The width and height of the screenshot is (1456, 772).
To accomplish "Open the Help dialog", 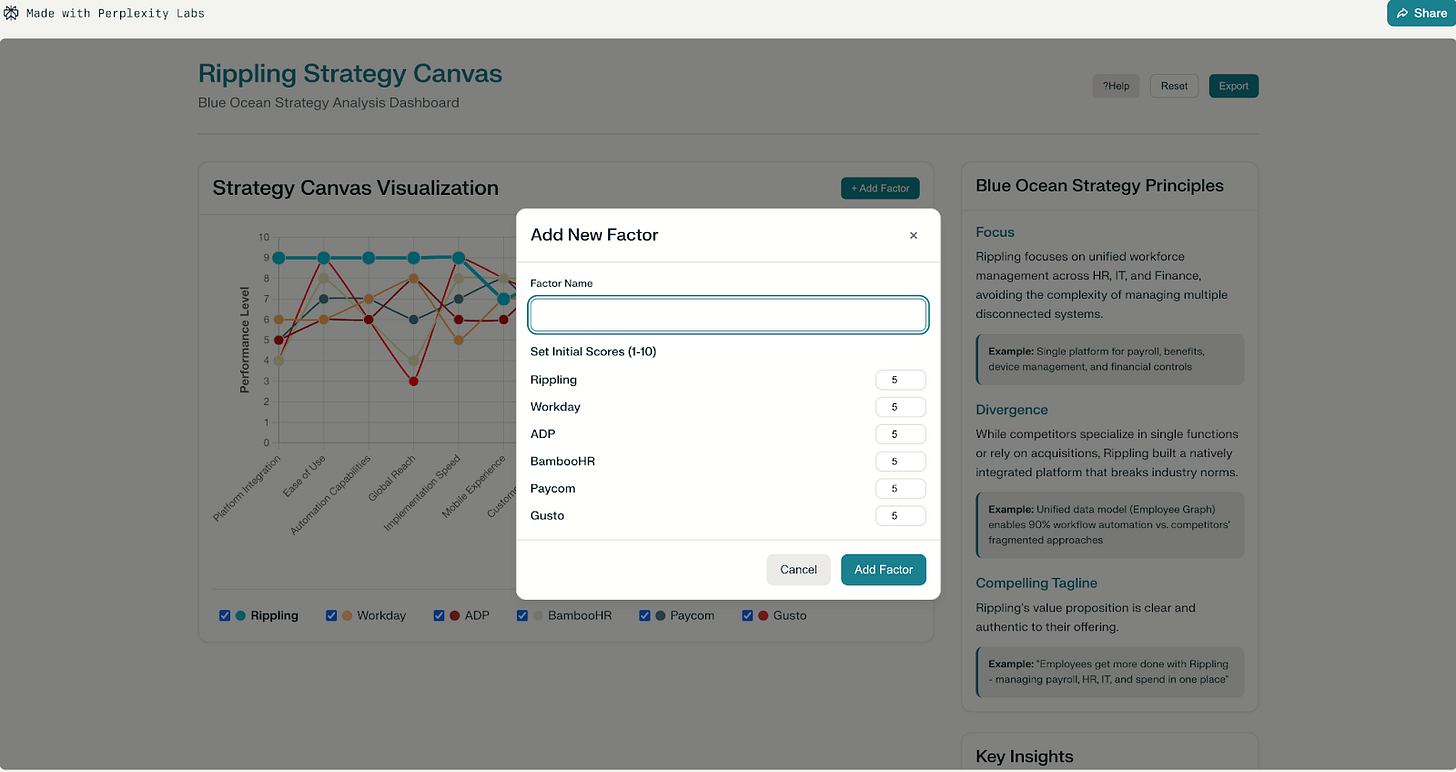I will point(1115,86).
